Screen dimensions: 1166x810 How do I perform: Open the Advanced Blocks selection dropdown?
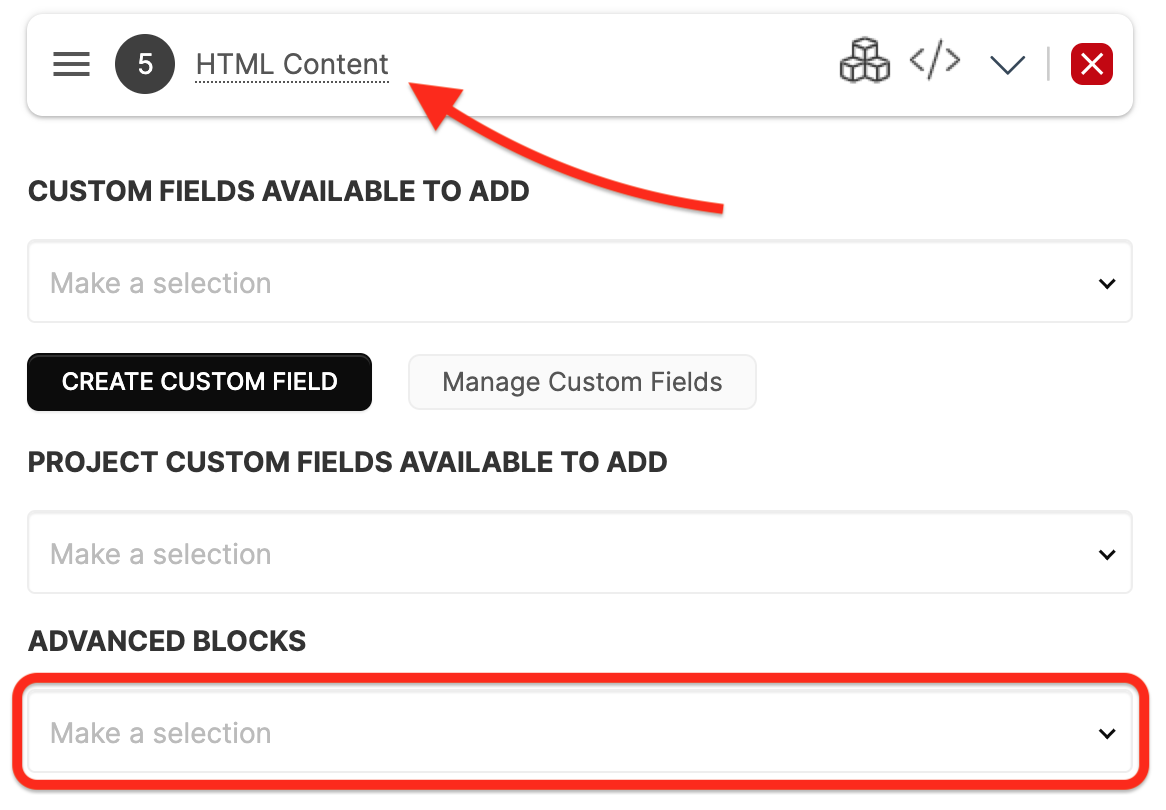pyautogui.click(x=580, y=731)
